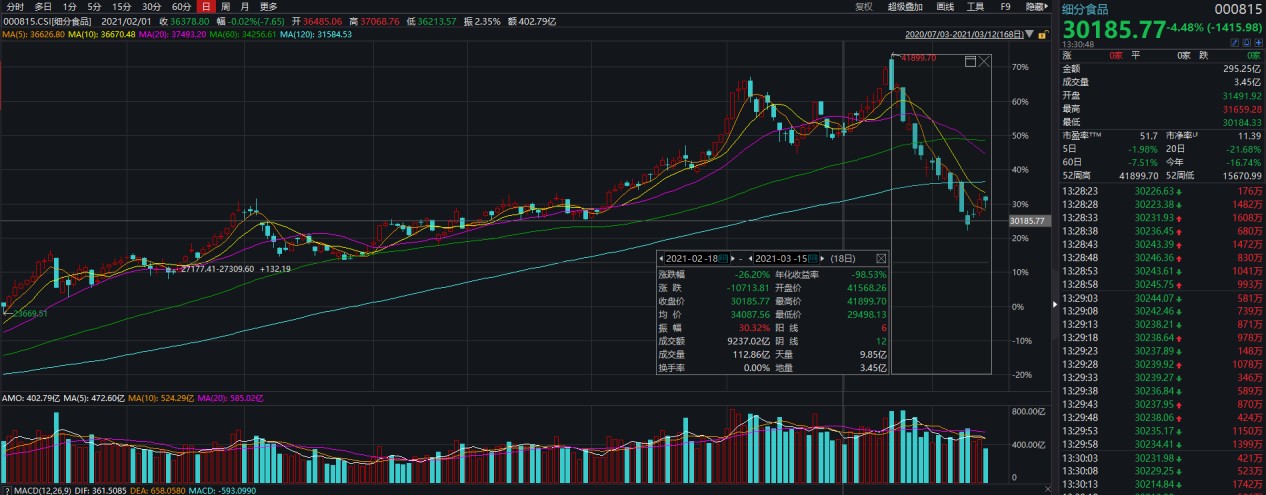This screenshot has height=495, width=1266.
Task: Click the 超级叠加 overlay button
Action: [906, 7]
